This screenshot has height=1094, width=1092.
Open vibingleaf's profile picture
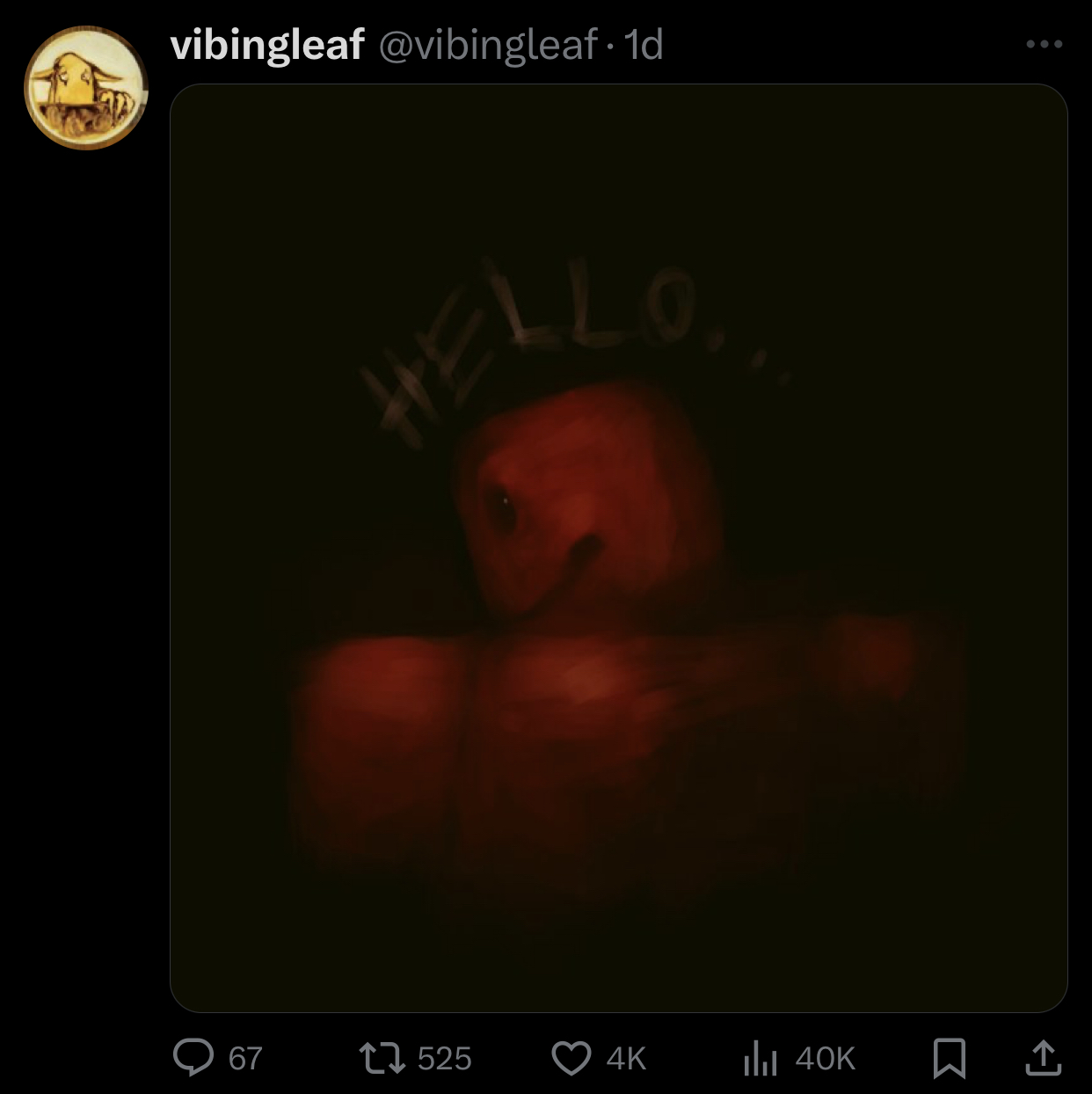click(86, 87)
